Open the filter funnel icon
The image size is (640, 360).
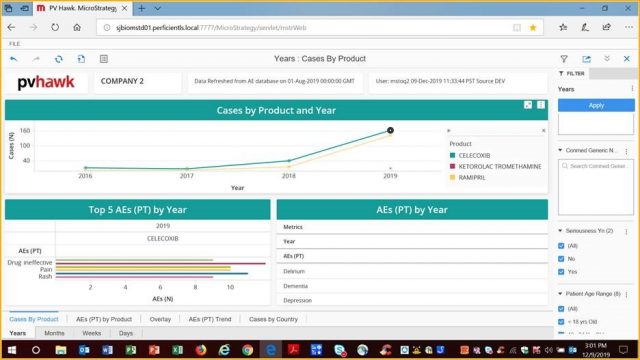pos(564,59)
